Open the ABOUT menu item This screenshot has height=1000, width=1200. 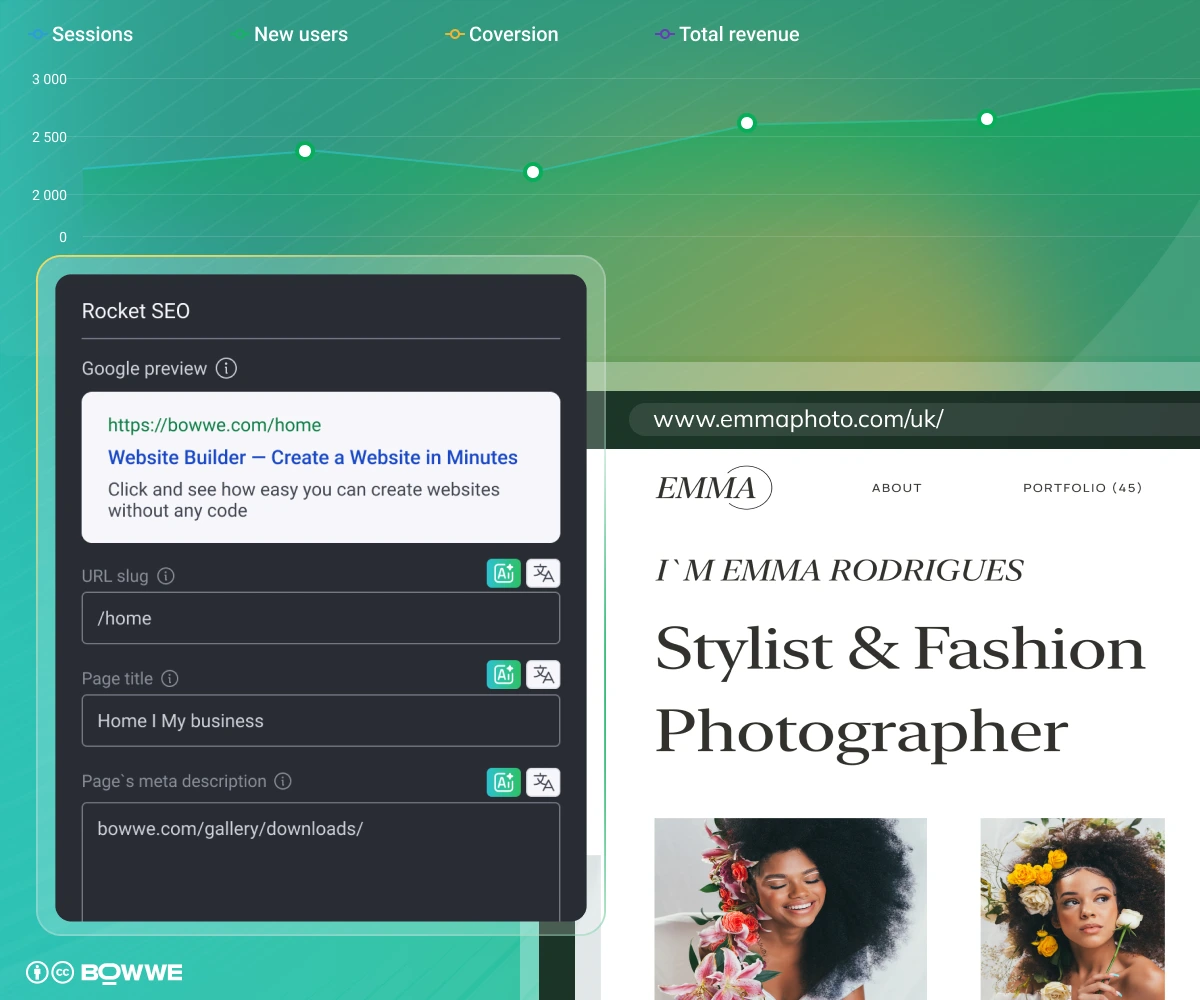[897, 488]
